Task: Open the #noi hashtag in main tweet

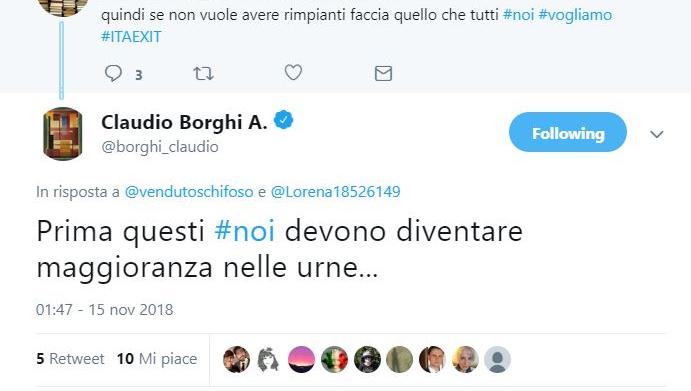Action: 245,231
